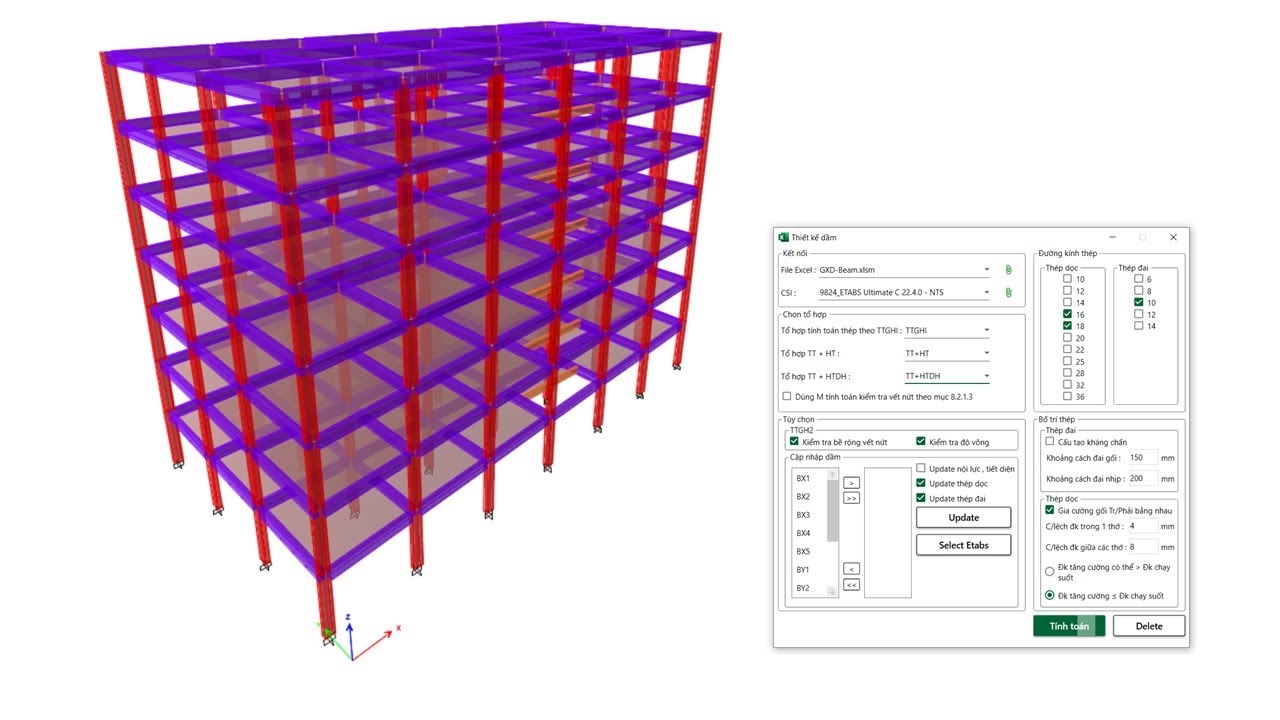The width and height of the screenshot is (1280, 720).
Task: Tick the Thép dọc diameter 10 checkbox
Action: pos(1067,279)
